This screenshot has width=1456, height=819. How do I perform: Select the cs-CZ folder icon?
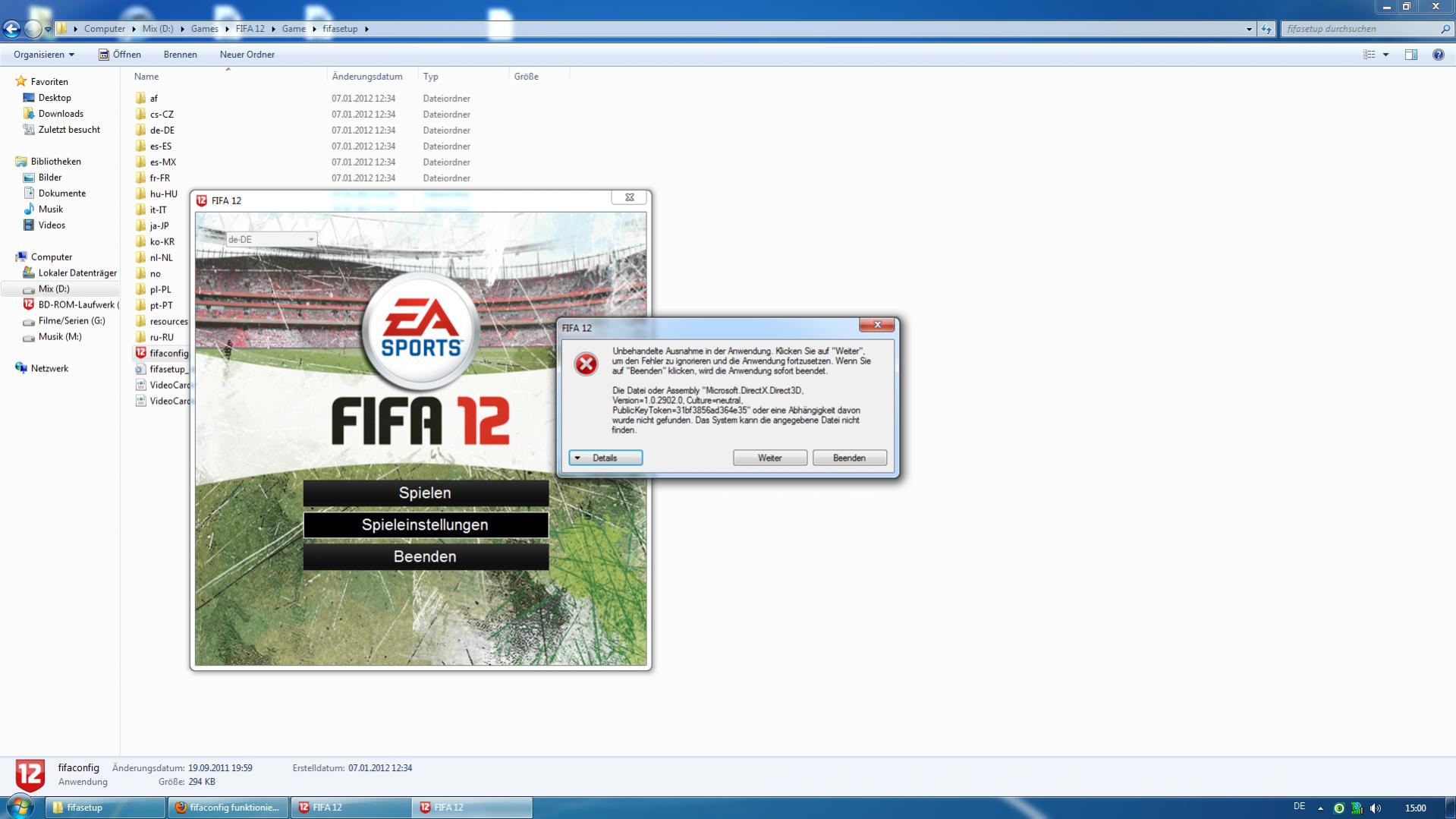click(140, 114)
